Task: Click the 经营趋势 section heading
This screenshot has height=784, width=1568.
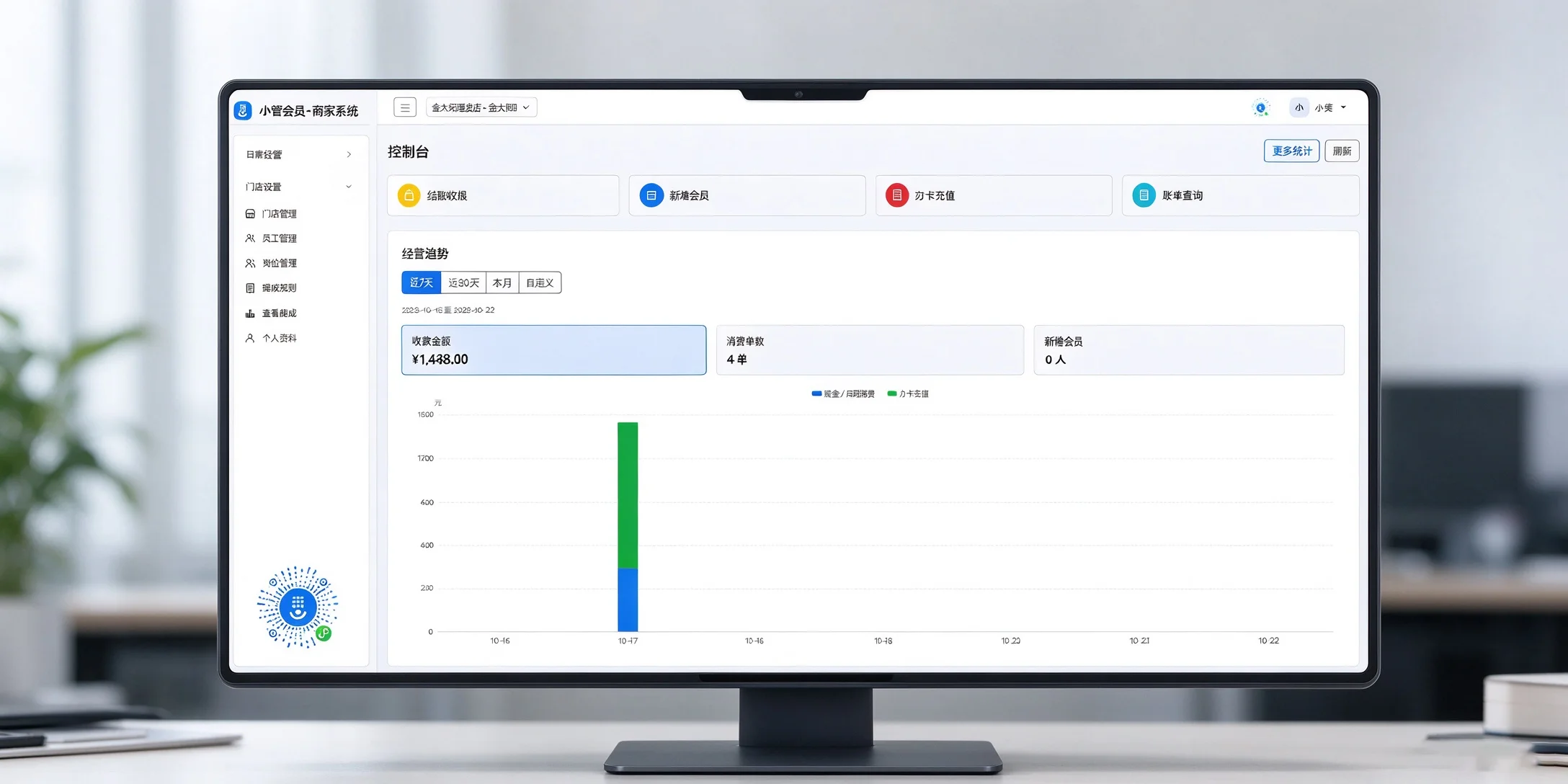Action: pyautogui.click(x=425, y=254)
